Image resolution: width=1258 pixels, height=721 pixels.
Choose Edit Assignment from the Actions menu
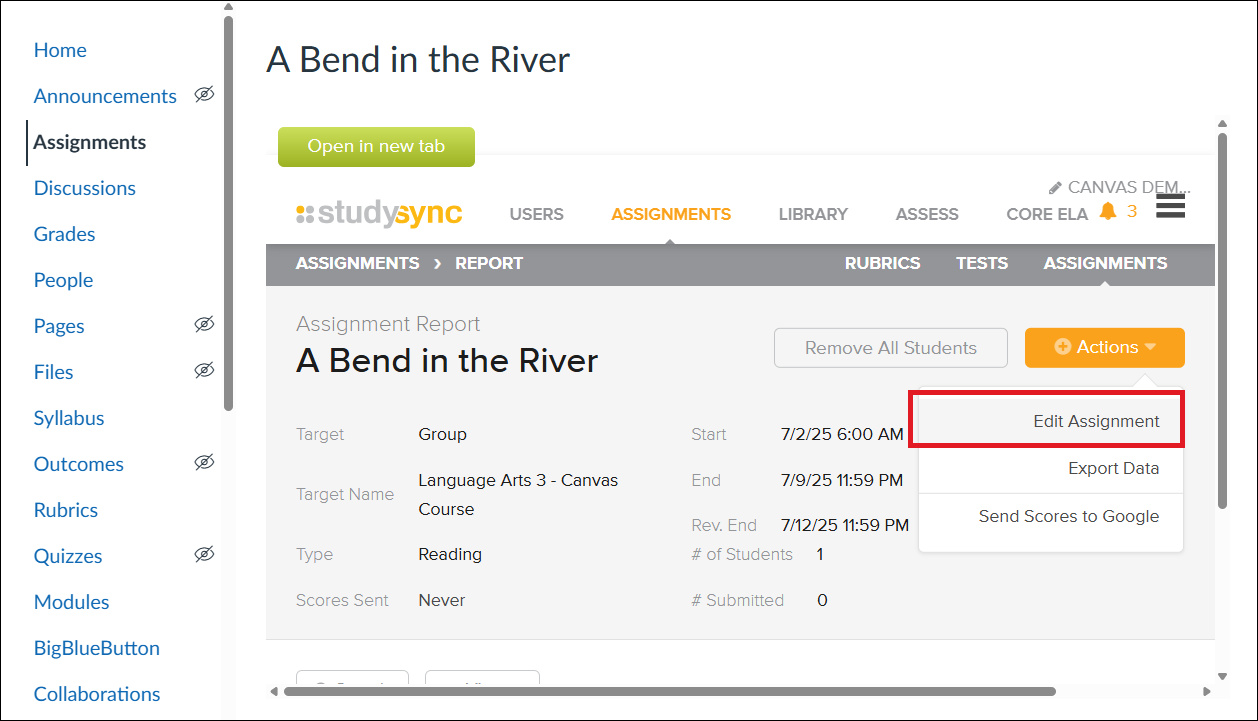(x=1097, y=420)
